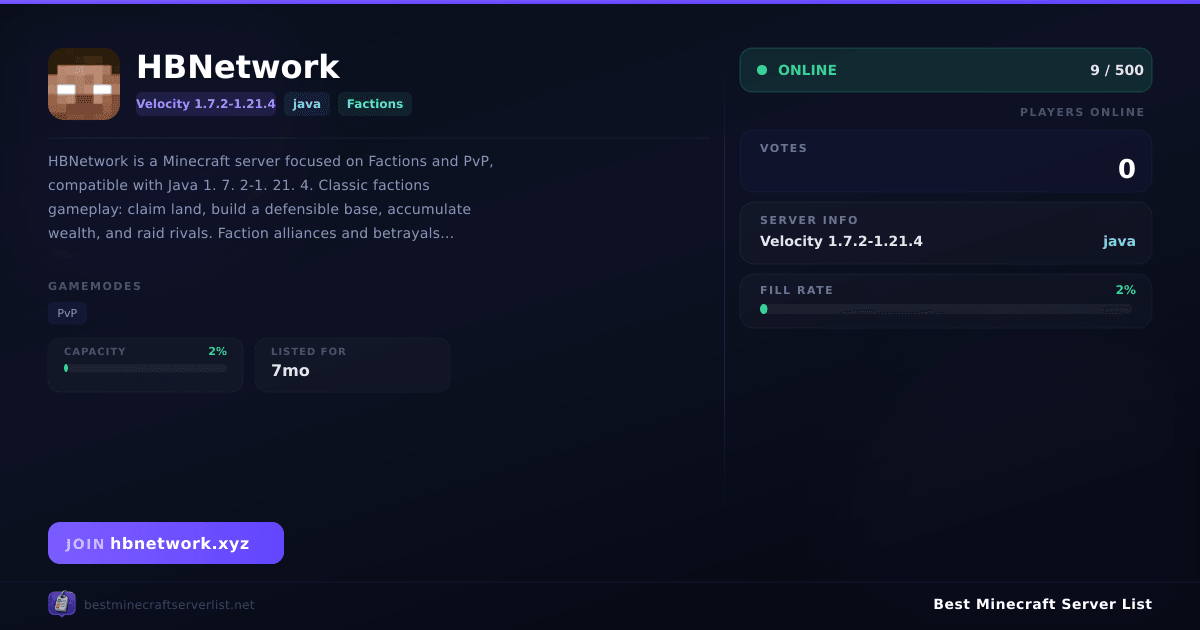Select the Factions tag
Screen dimensions: 1200x630
point(375,104)
